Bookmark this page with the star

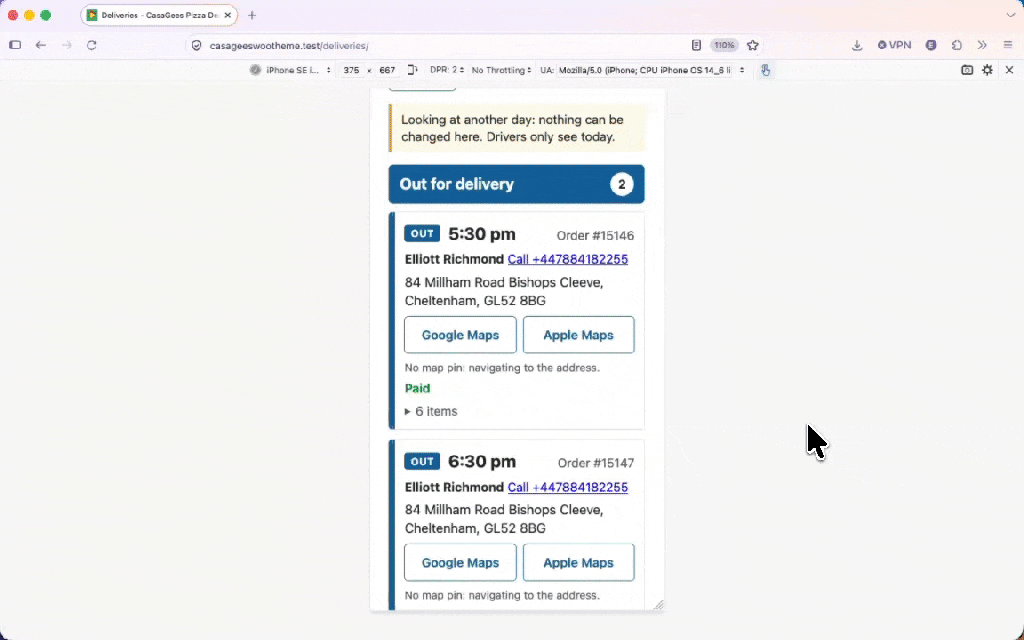tap(753, 45)
